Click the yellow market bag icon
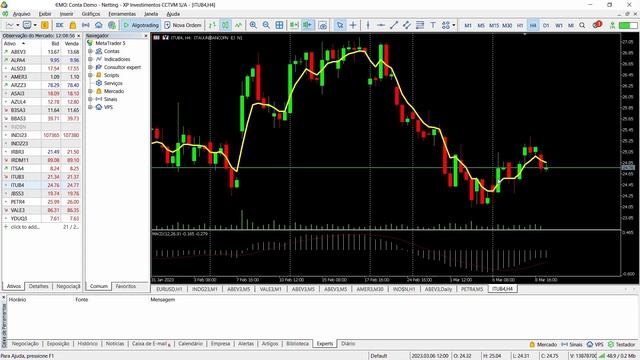Screen dimensions: 640x360 tap(73, 25)
